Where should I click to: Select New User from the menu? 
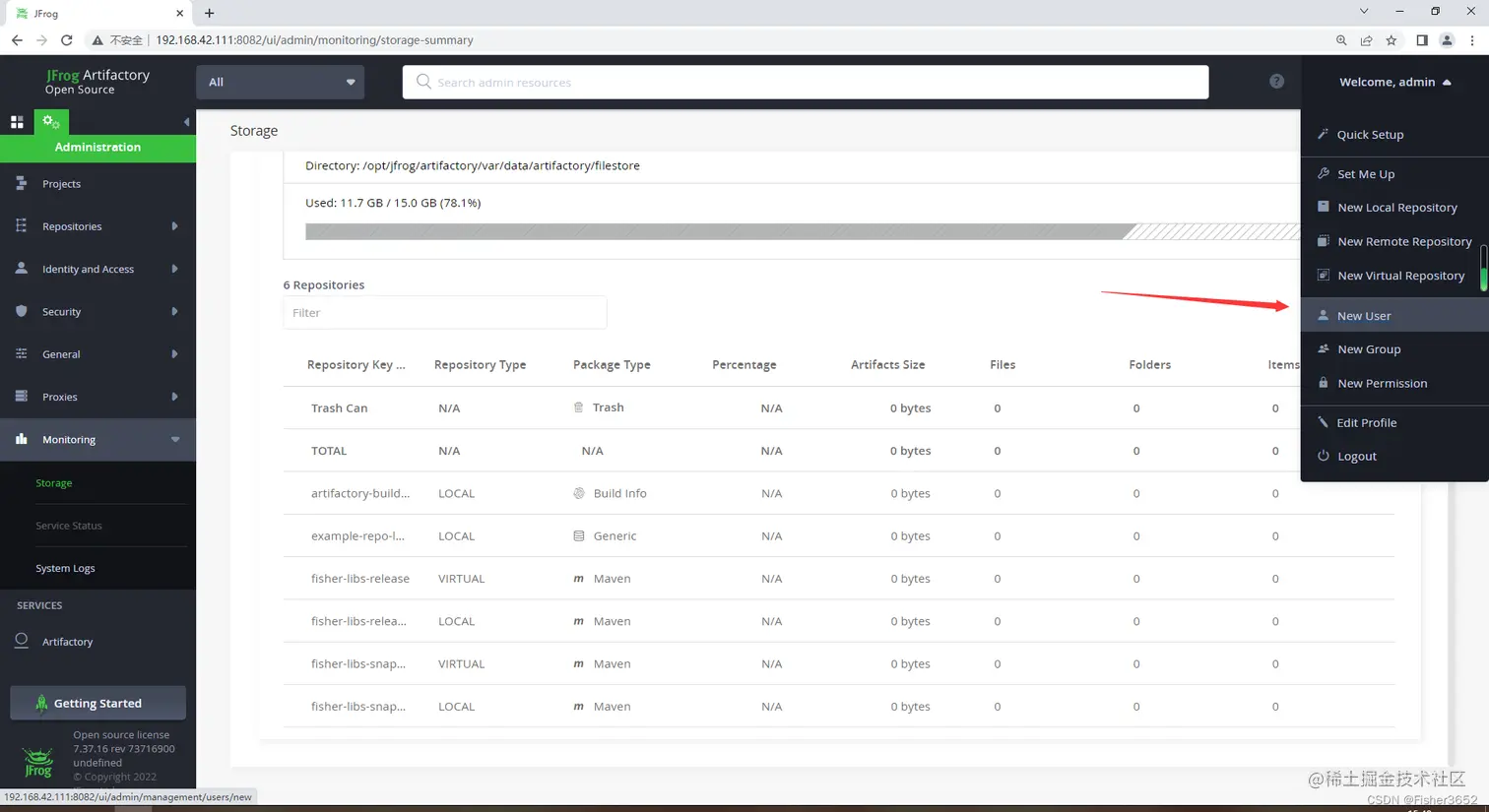point(1394,316)
